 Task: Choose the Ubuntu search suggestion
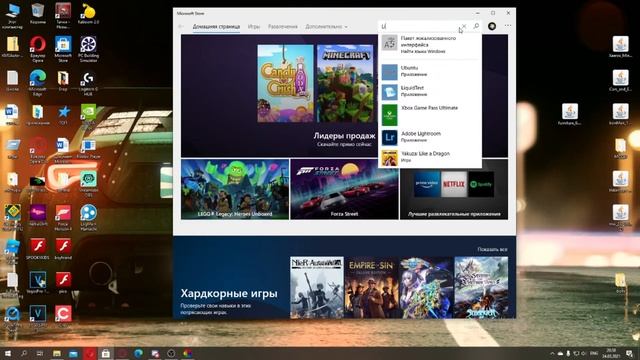click(430, 71)
